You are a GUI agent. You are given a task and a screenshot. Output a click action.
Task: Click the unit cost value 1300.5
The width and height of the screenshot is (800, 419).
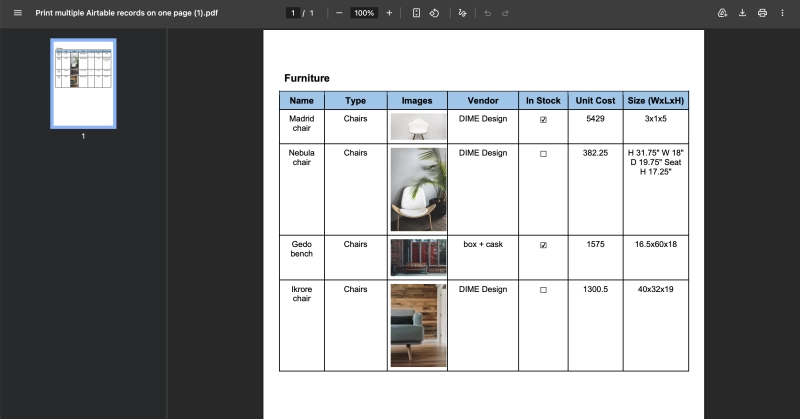click(x=595, y=289)
